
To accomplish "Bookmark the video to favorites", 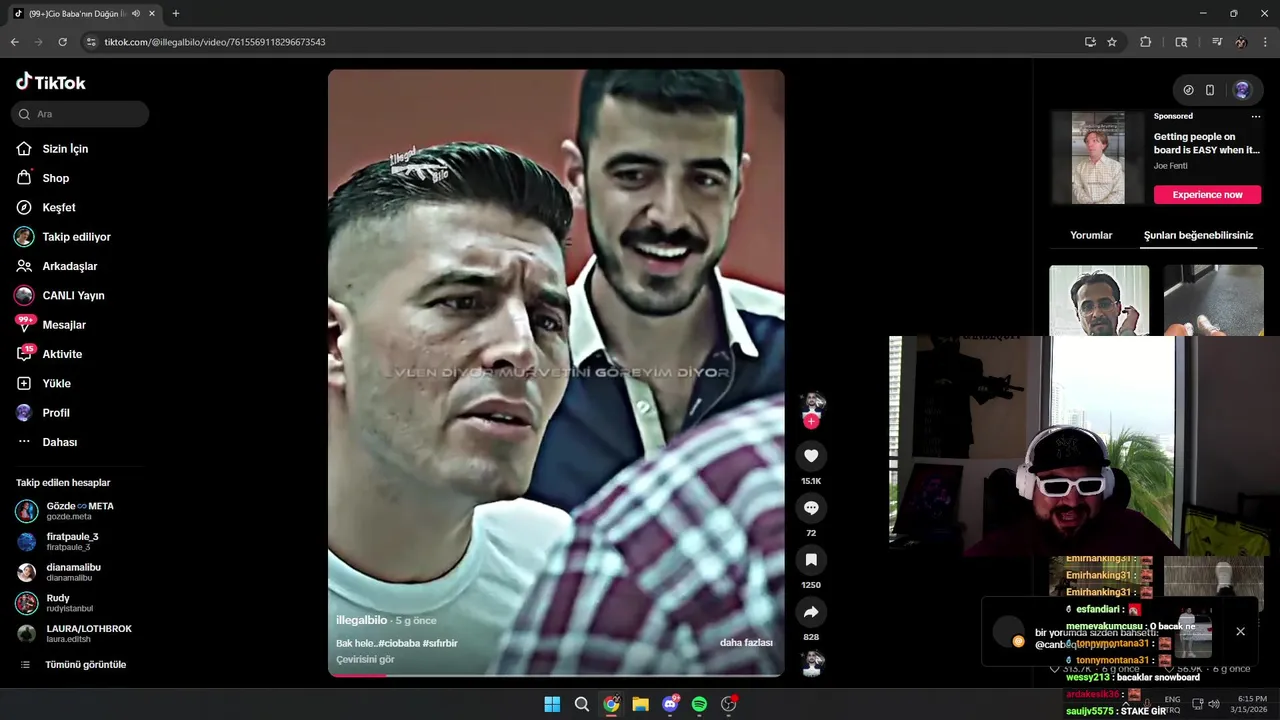I will point(811,560).
